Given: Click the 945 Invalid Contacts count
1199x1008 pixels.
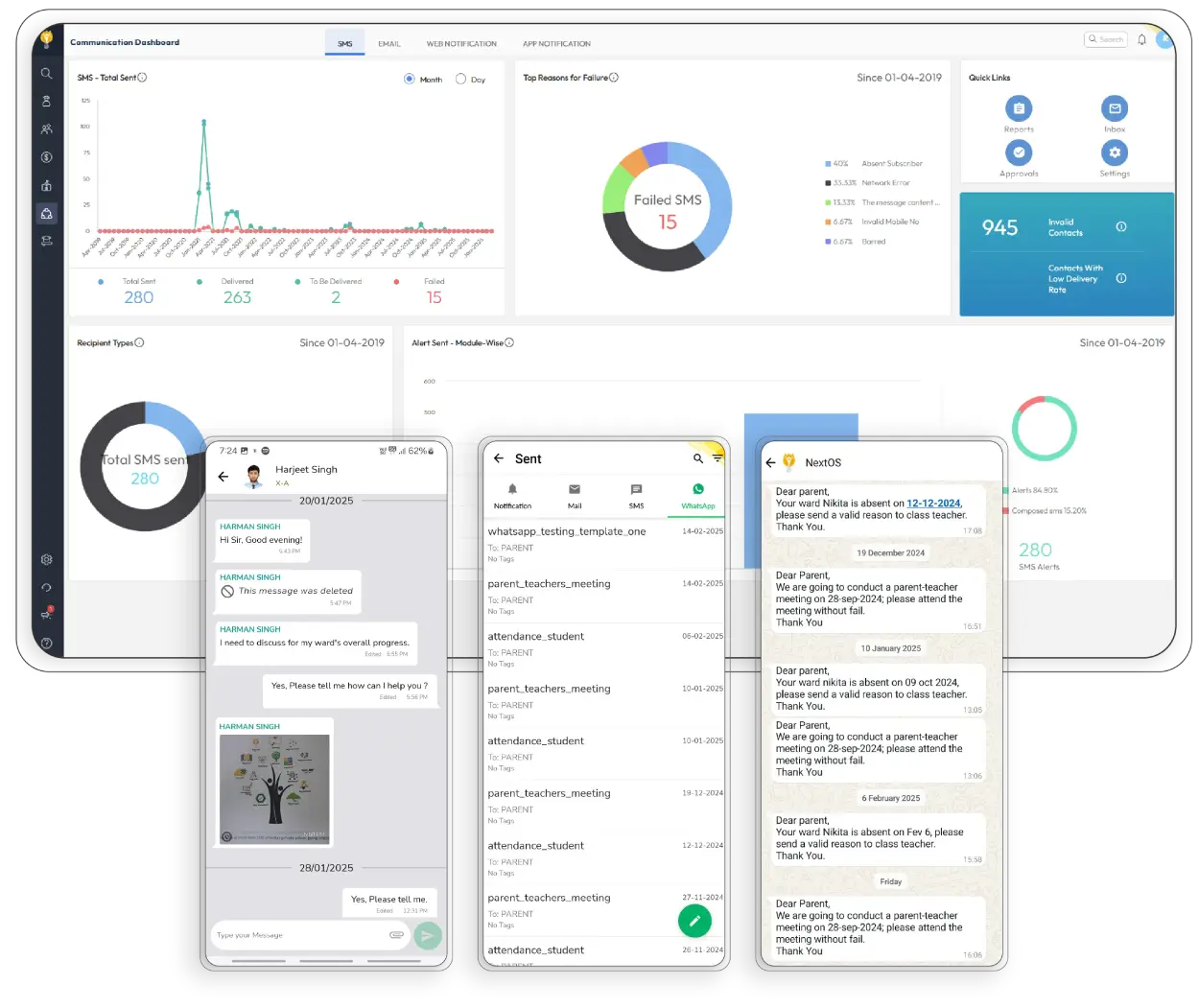Looking at the screenshot, I should point(999,227).
